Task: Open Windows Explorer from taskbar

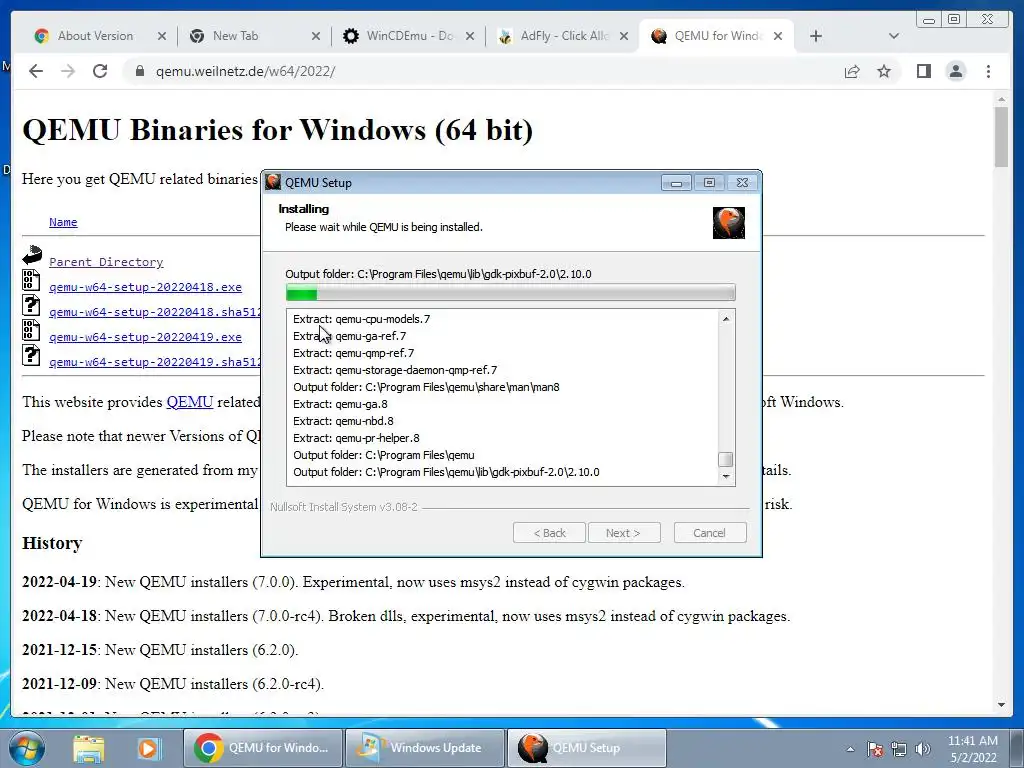Action: point(88,748)
